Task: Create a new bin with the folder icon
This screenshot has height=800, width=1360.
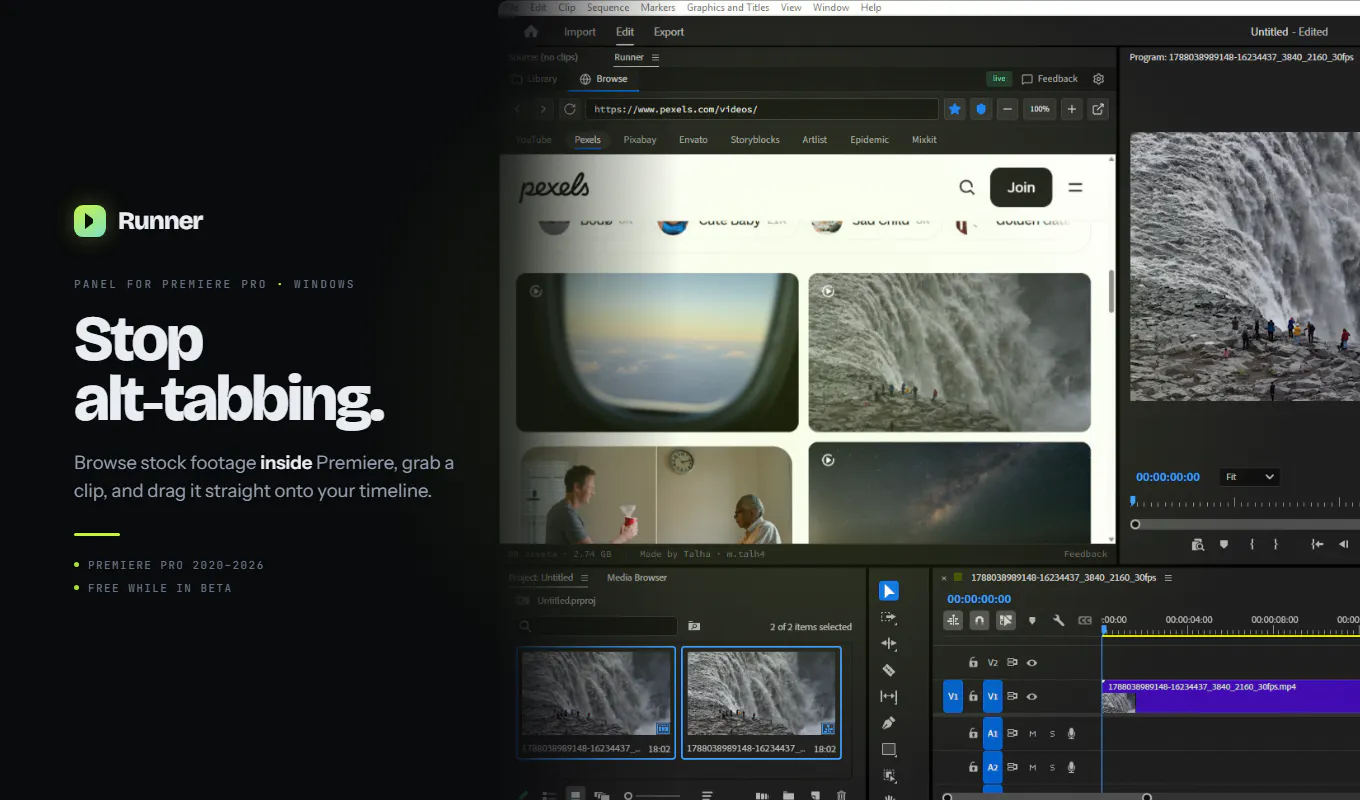Action: (788, 796)
